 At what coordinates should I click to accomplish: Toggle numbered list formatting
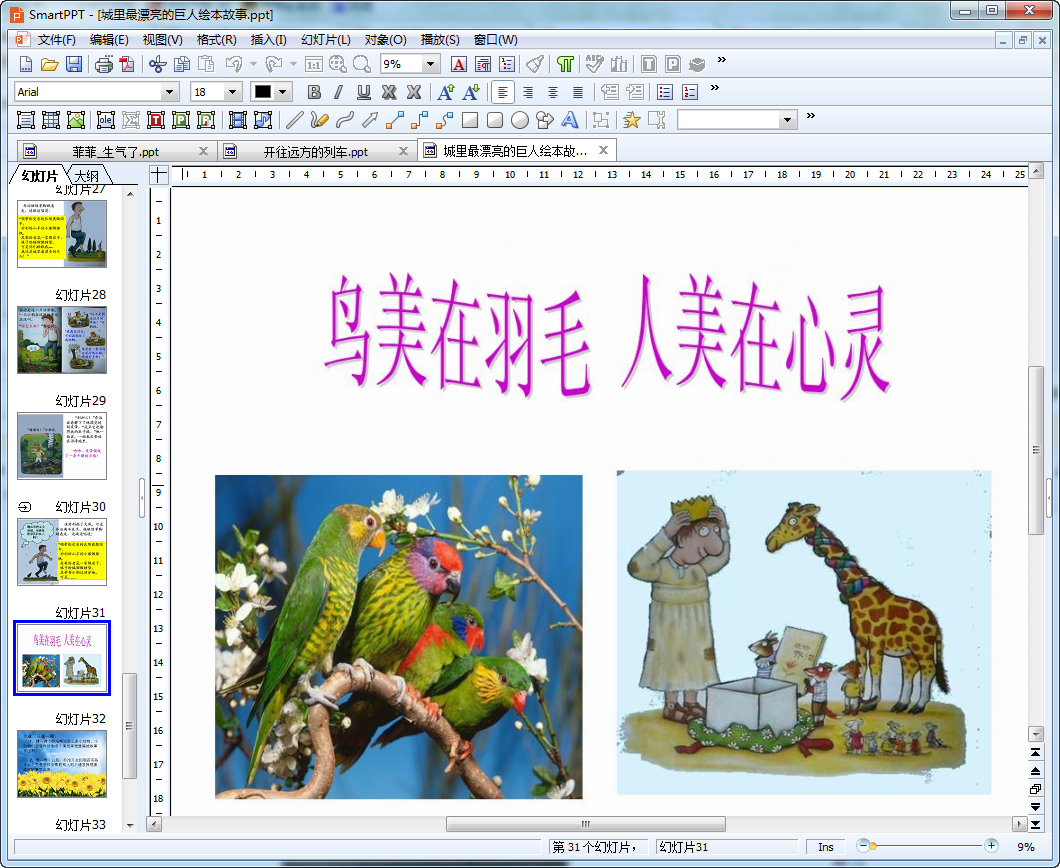(690, 92)
